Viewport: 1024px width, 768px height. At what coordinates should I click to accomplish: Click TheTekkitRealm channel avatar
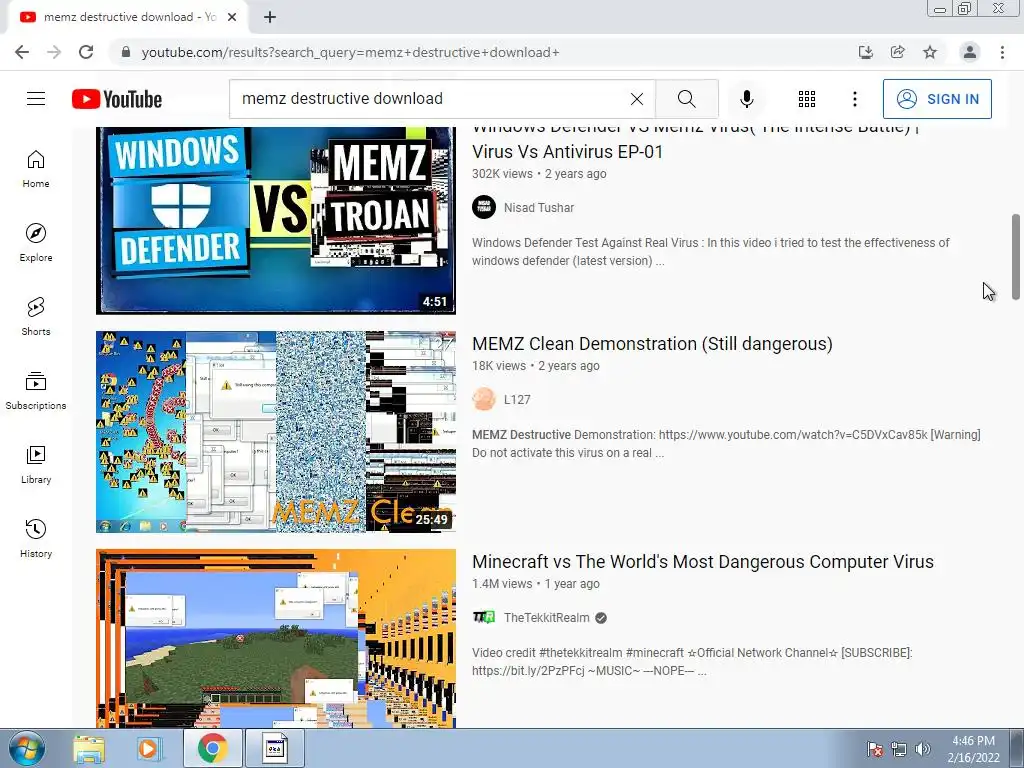(x=484, y=617)
